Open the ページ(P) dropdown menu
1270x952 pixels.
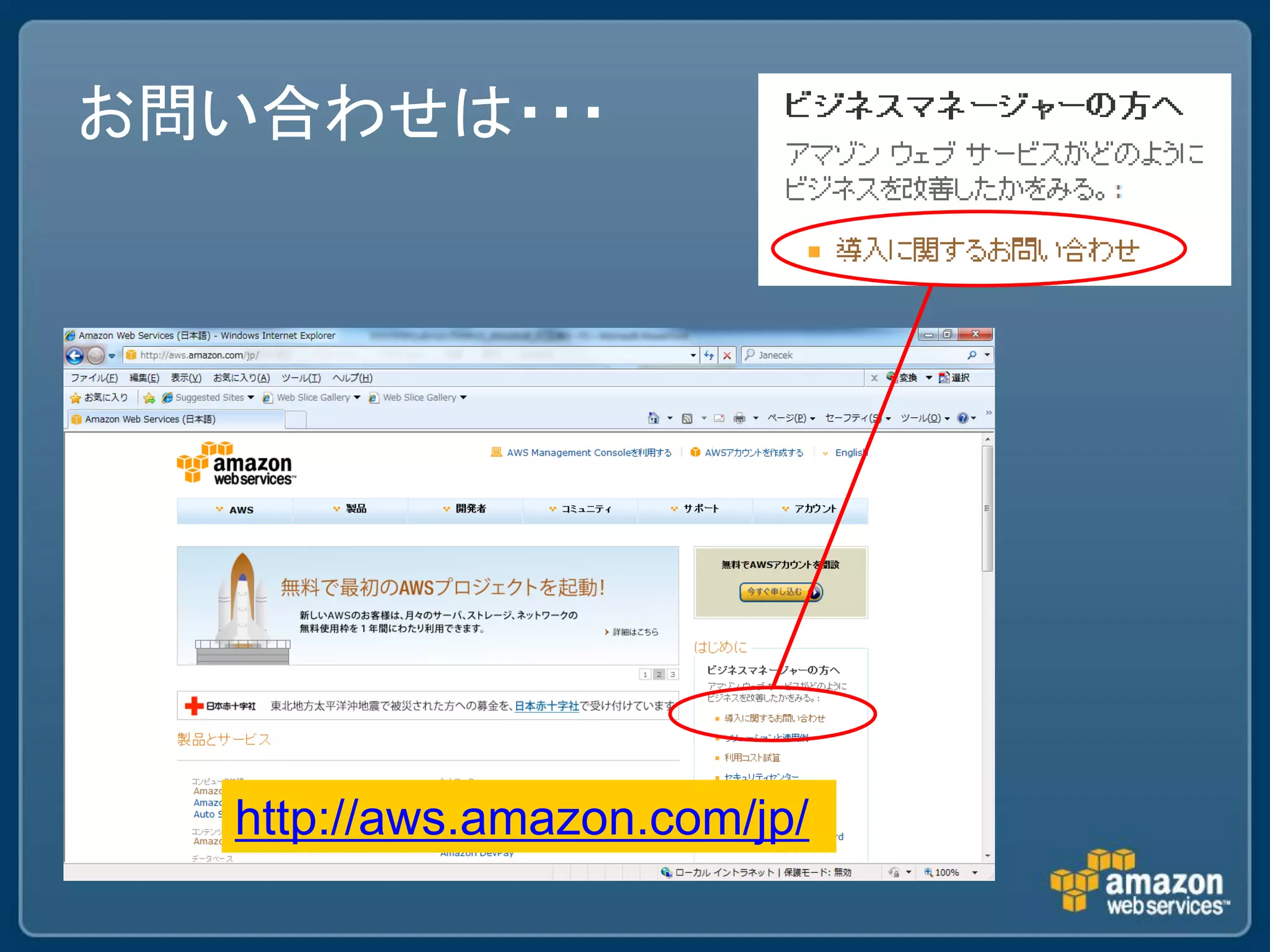[791, 418]
